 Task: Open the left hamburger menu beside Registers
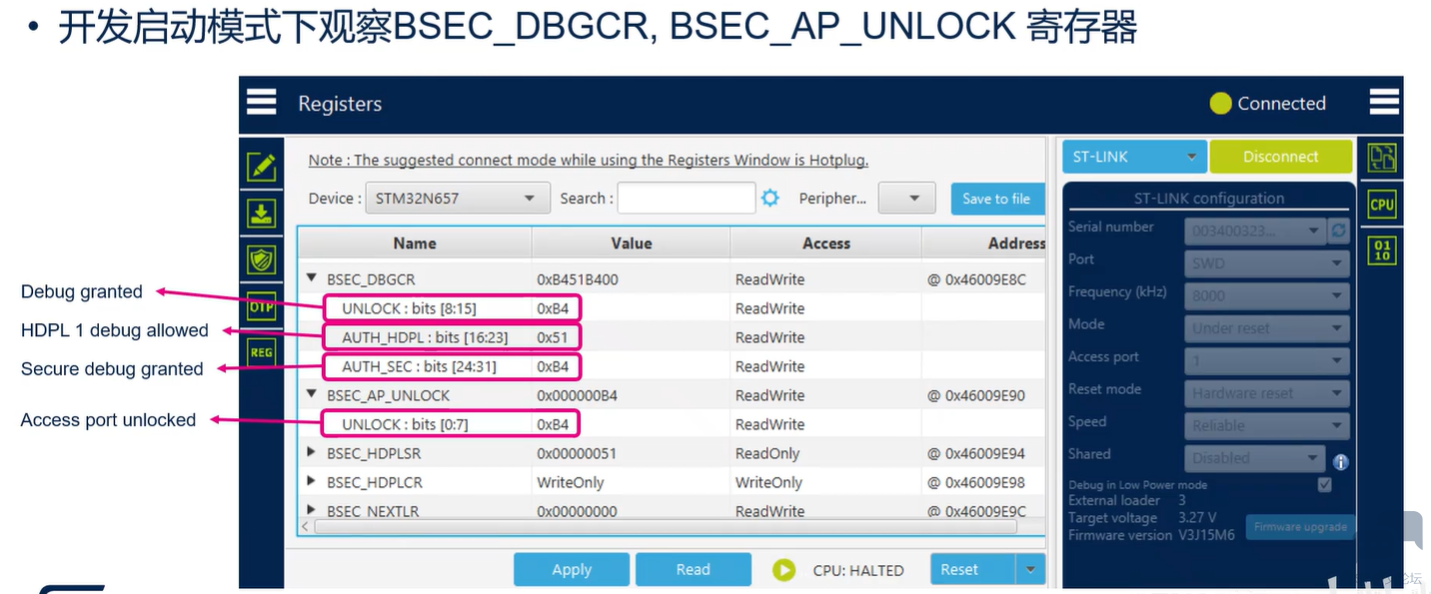(x=261, y=102)
